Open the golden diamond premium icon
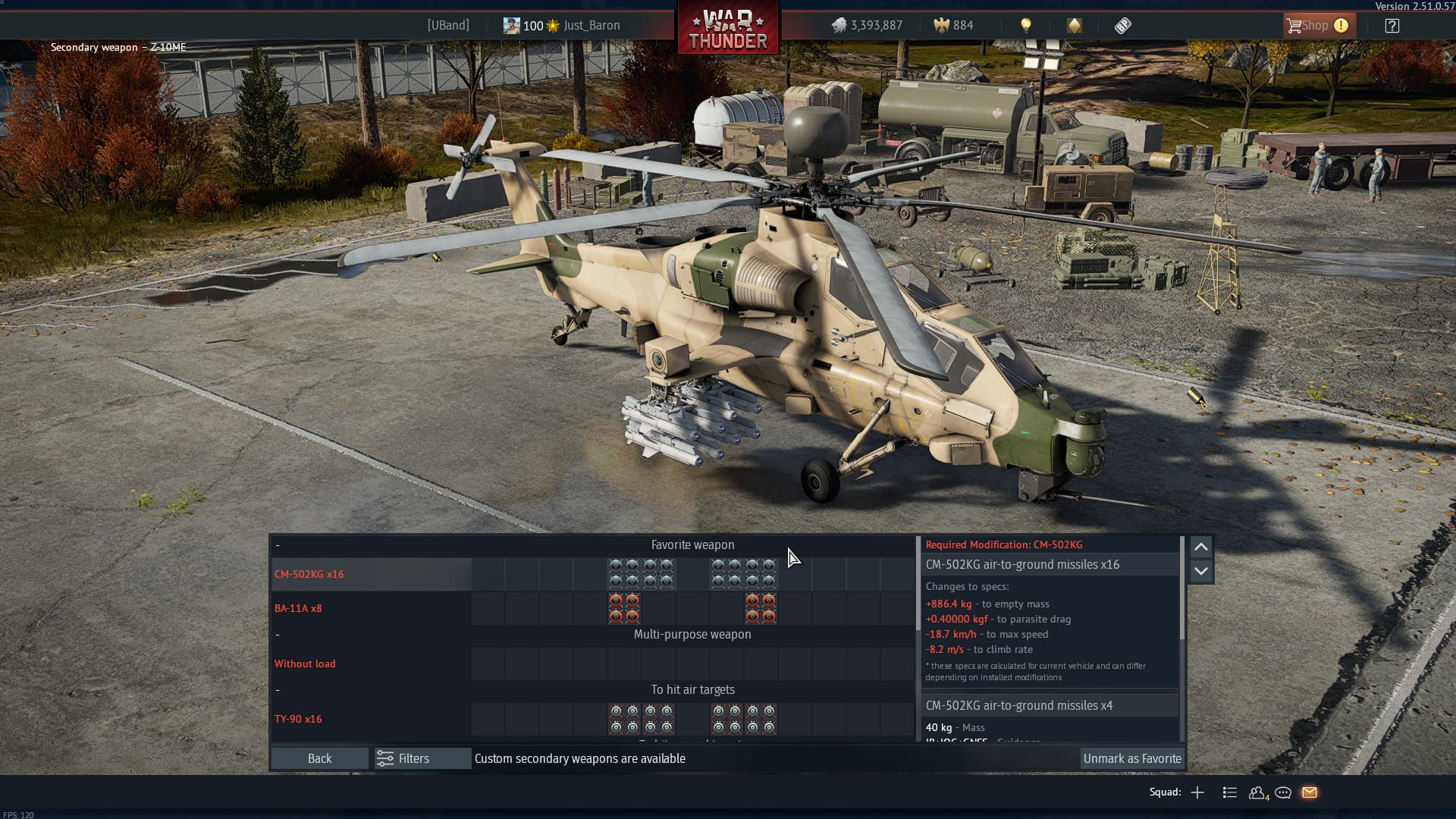Image resolution: width=1456 pixels, height=819 pixels. click(1075, 26)
